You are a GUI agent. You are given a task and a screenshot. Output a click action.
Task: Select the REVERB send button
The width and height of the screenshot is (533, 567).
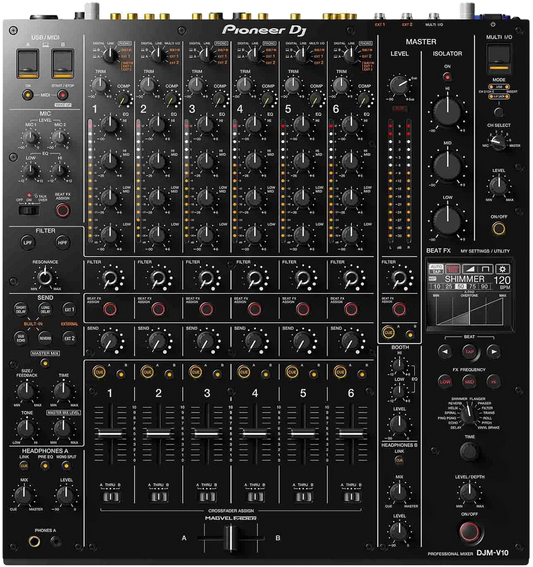(45, 338)
